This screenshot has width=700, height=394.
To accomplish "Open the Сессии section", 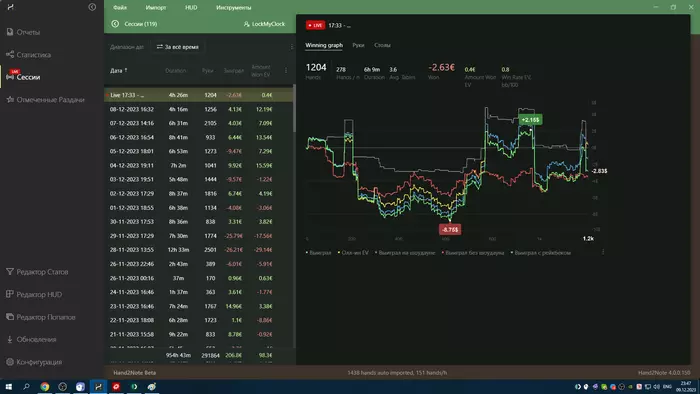I will (23, 77).
